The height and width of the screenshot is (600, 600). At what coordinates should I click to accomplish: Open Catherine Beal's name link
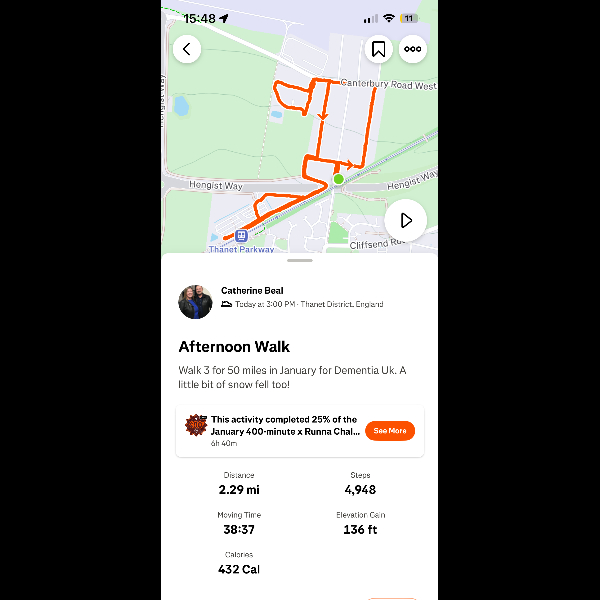pos(252,290)
